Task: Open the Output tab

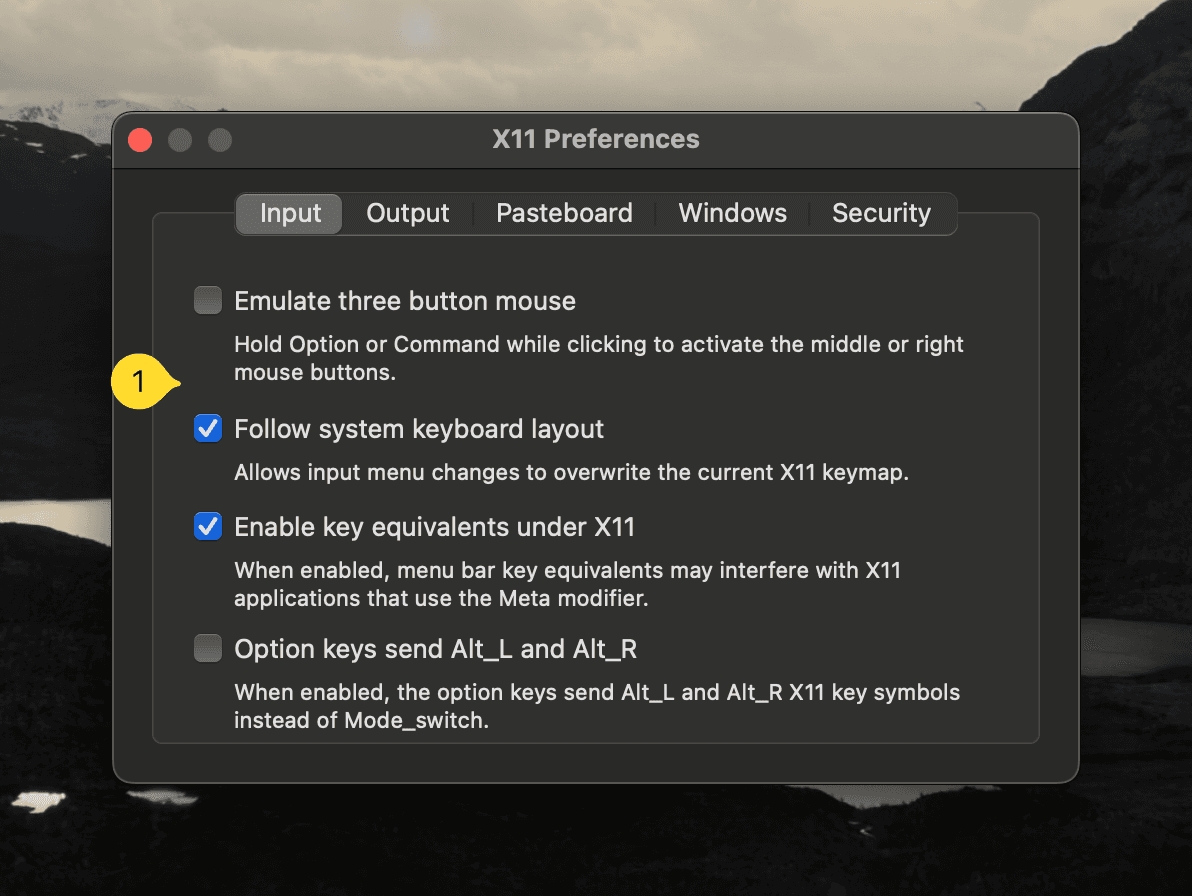Action: tap(407, 214)
